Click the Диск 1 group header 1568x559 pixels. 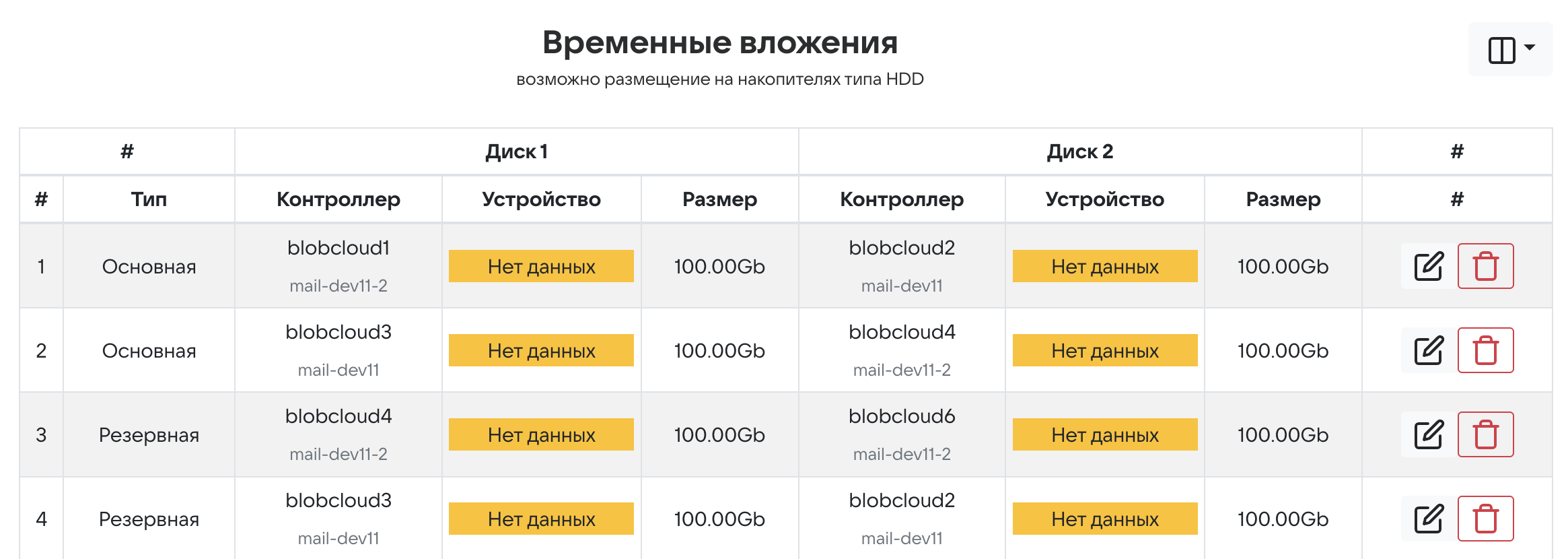click(516, 152)
